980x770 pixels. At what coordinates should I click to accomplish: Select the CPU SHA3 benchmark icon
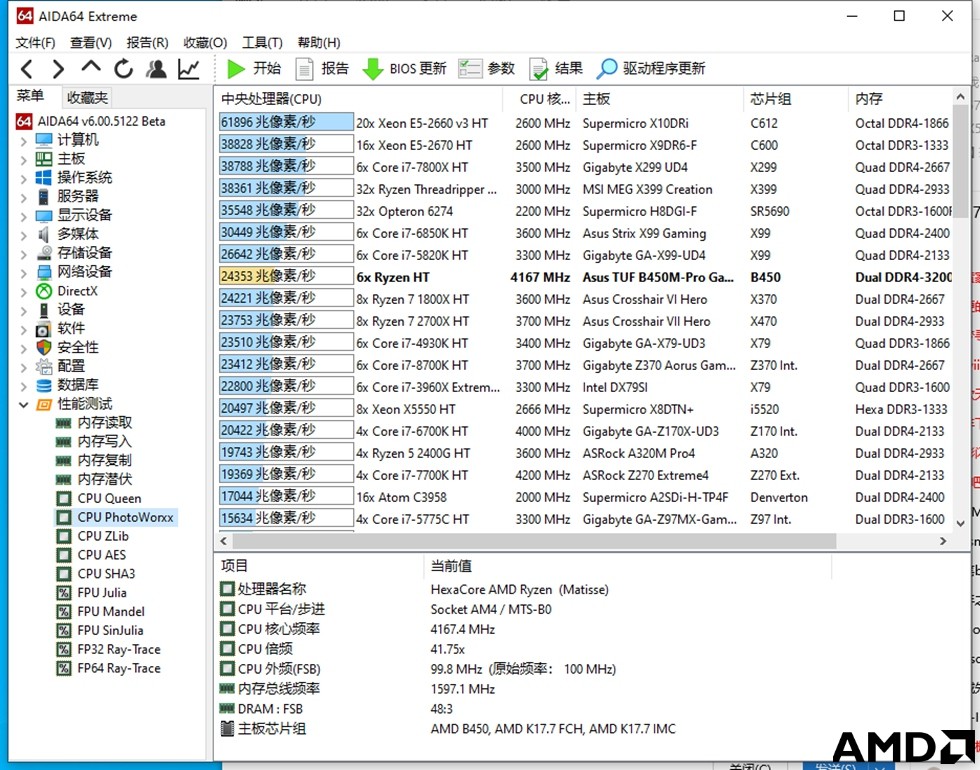tap(64, 574)
